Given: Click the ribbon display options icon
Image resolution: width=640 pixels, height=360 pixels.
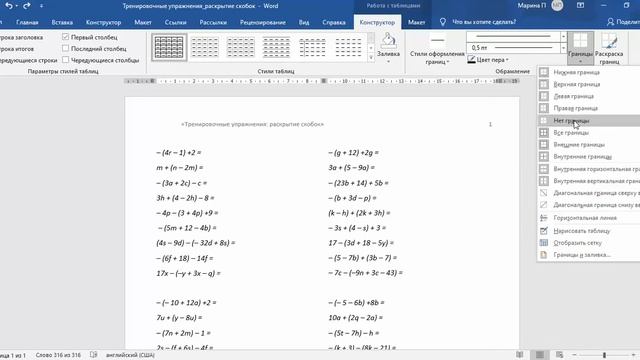Looking at the screenshot, I should tap(580, 6).
